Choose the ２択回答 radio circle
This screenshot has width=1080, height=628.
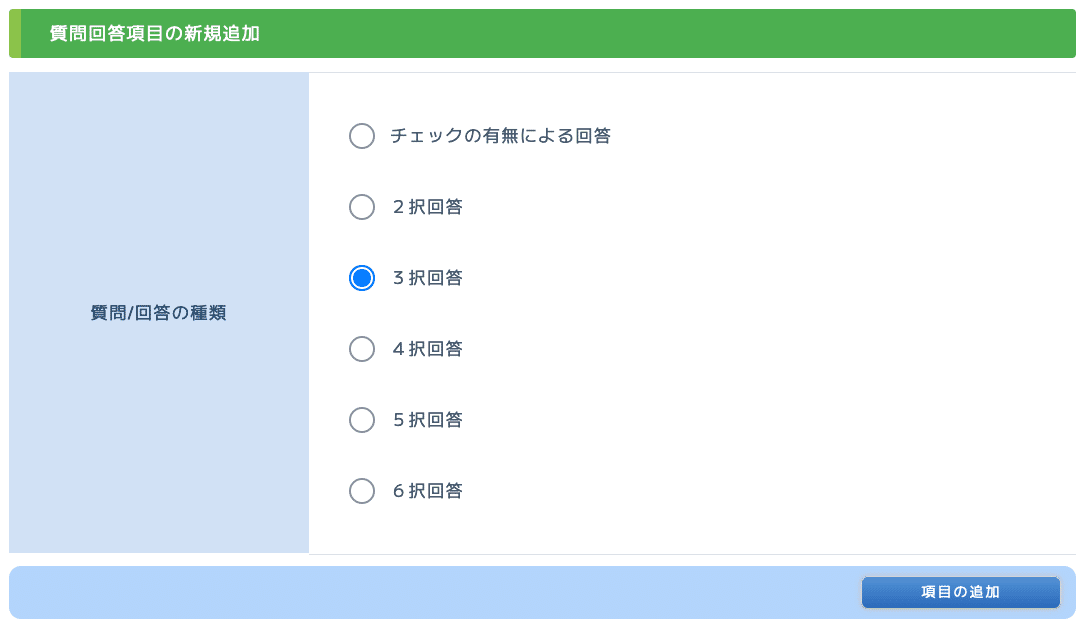[x=362, y=207]
